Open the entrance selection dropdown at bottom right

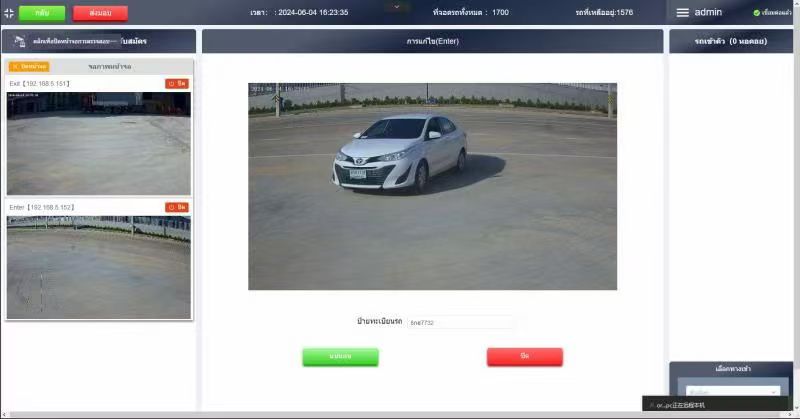pos(732,391)
